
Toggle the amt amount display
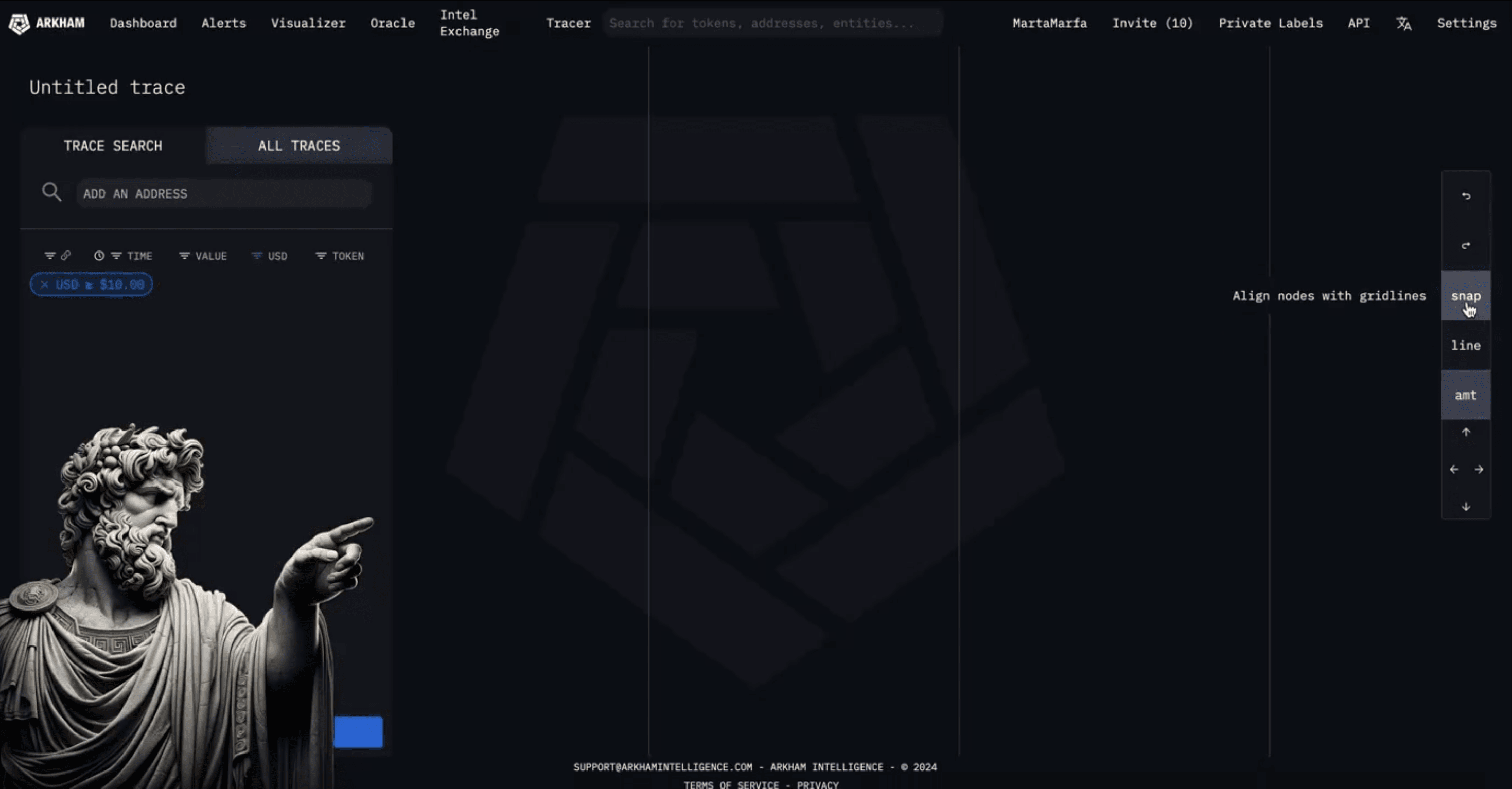(1466, 395)
